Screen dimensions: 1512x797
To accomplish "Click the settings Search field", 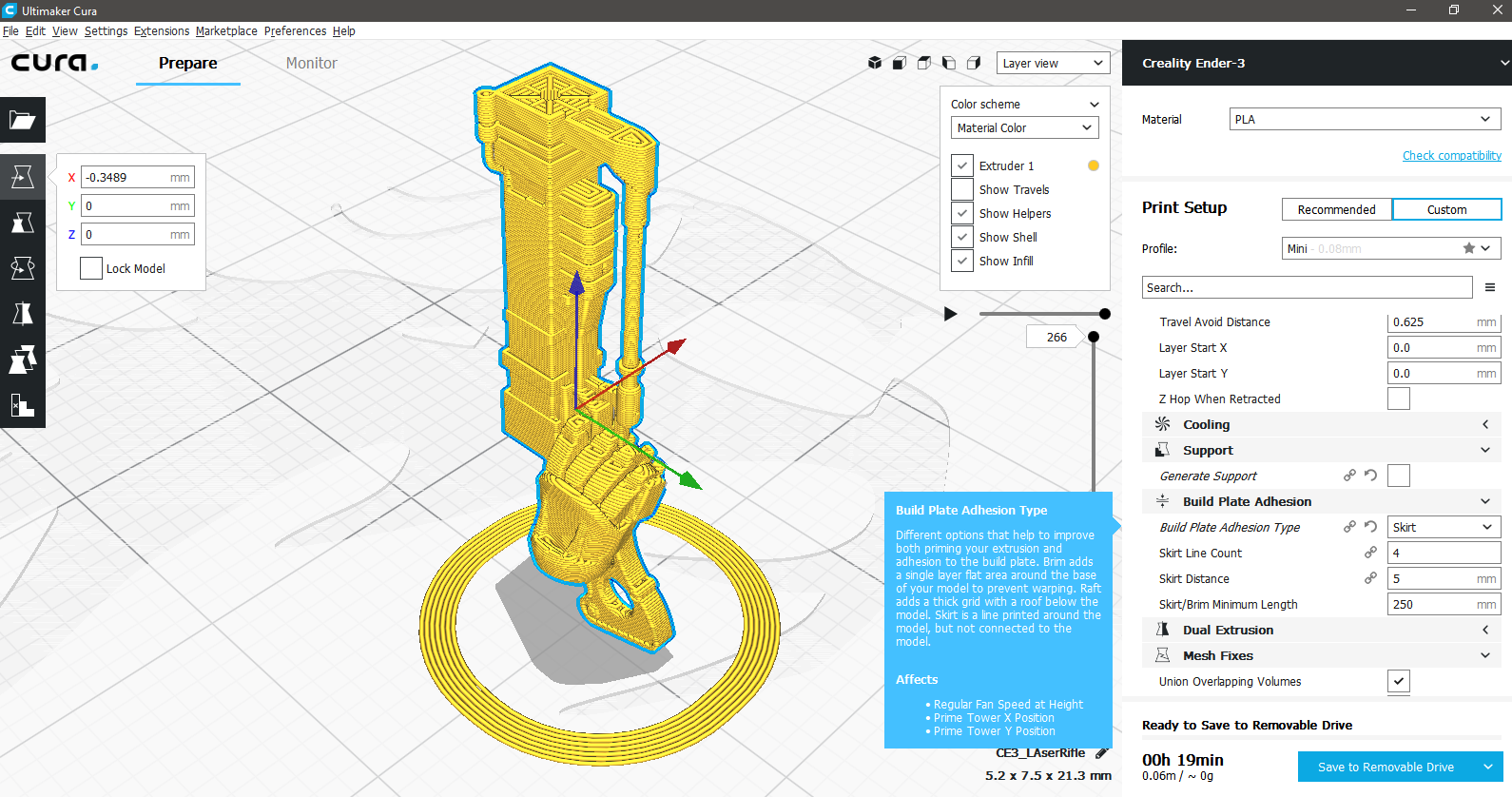I will point(1308,287).
